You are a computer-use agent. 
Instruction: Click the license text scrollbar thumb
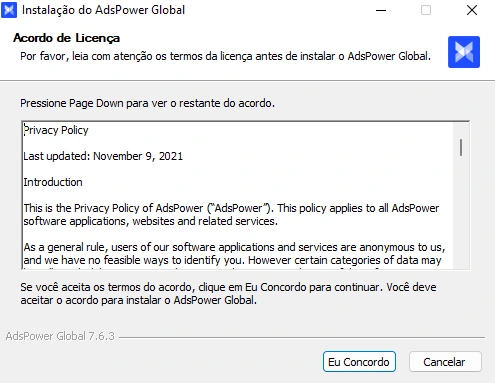[x=461, y=147]
